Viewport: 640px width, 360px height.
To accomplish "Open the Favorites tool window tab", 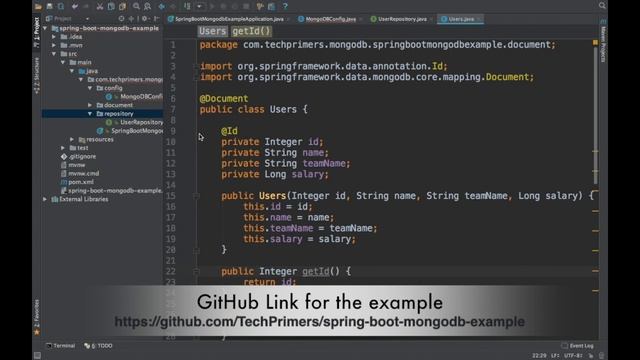I will click(37, 318).
